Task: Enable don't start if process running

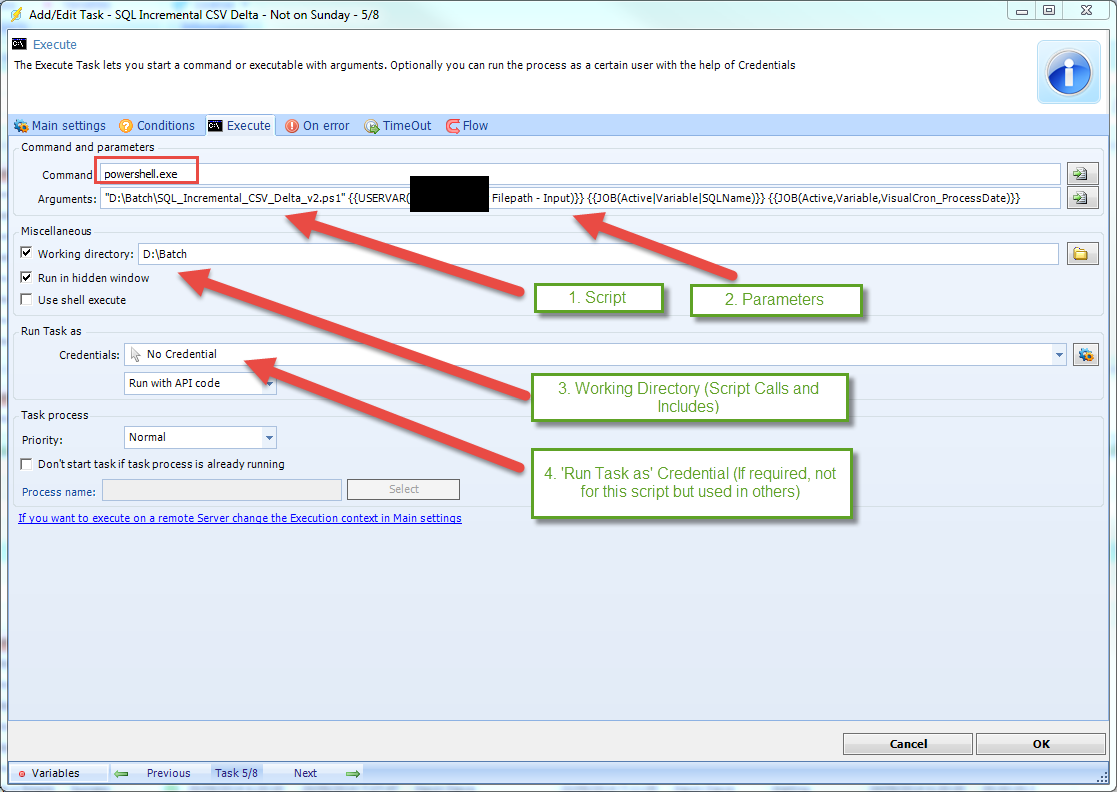Action: (26, 464)
